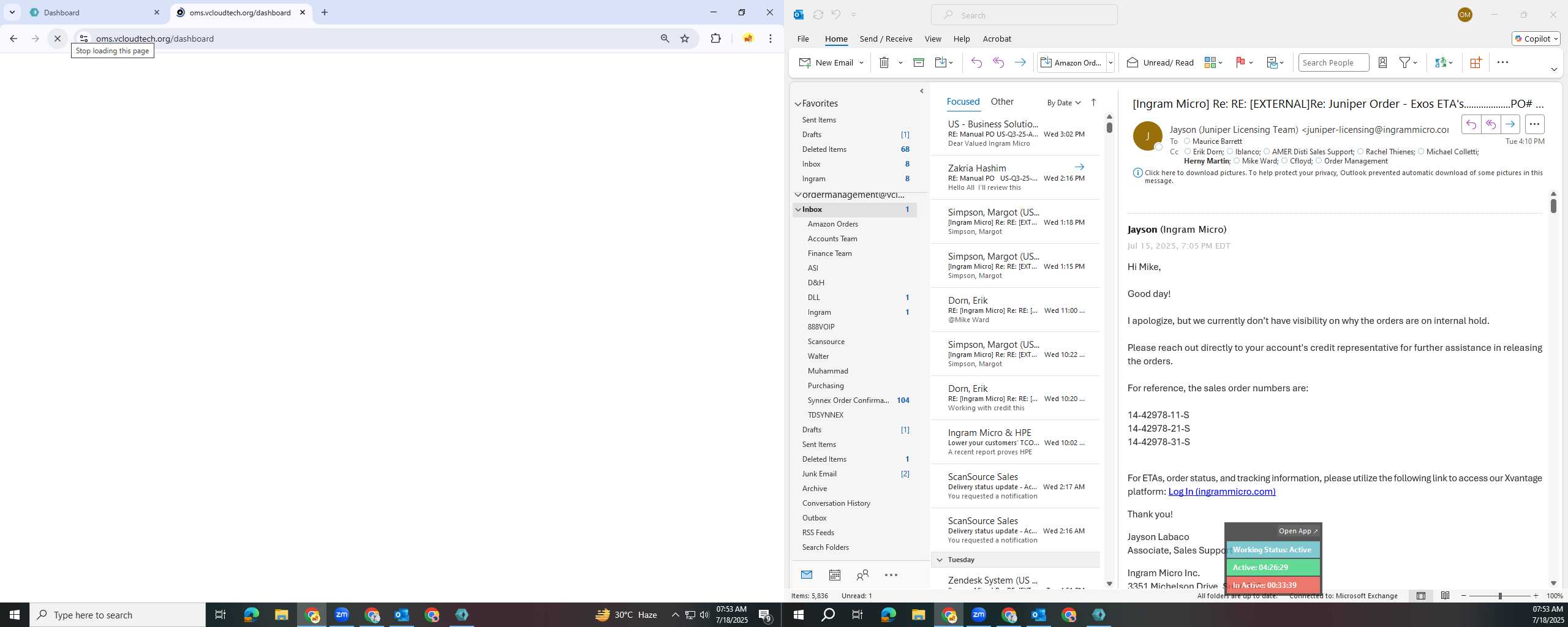Expand the New Email dropdown arrow

coord(861,62)
